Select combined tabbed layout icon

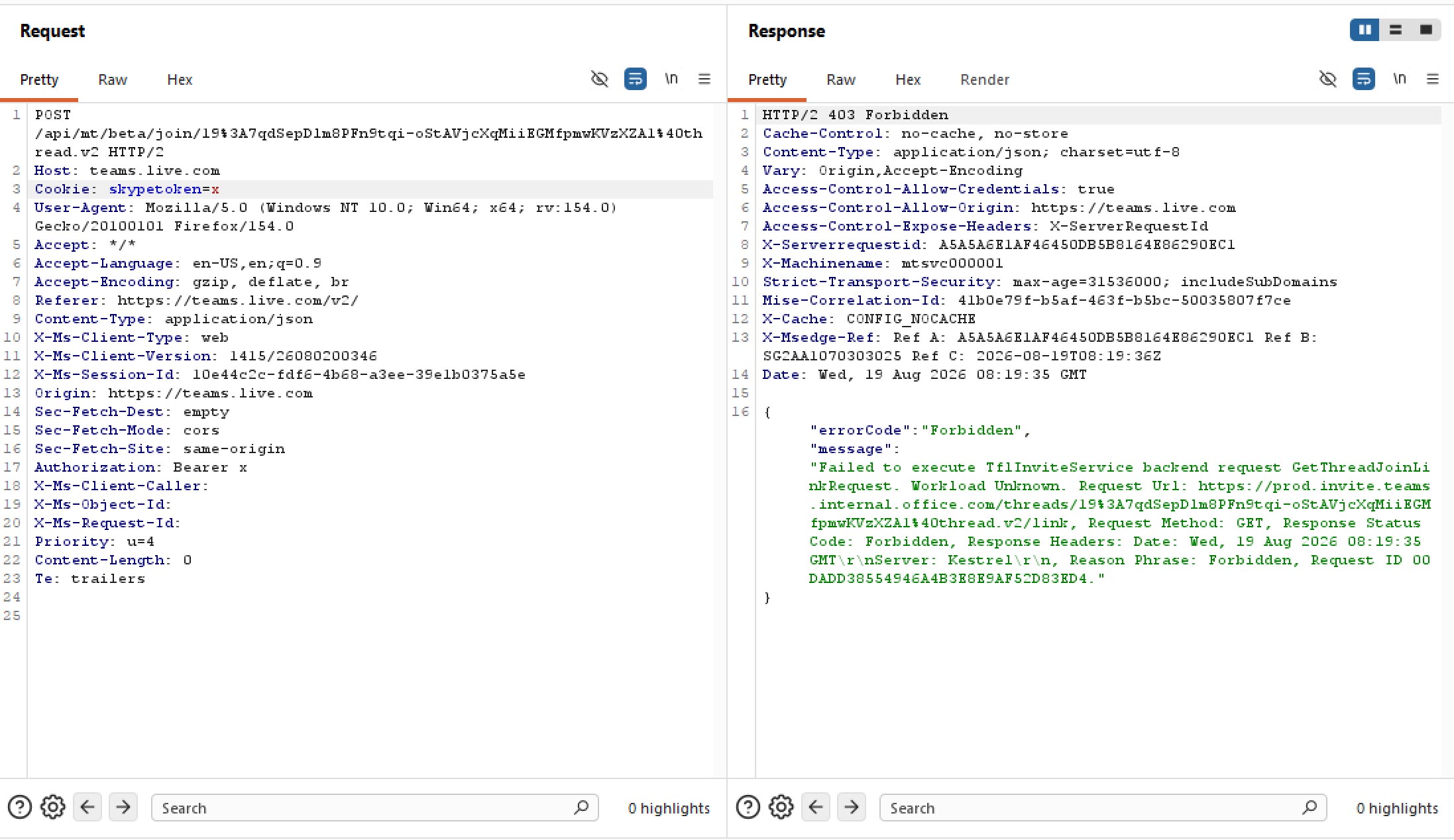(1426, 30)
